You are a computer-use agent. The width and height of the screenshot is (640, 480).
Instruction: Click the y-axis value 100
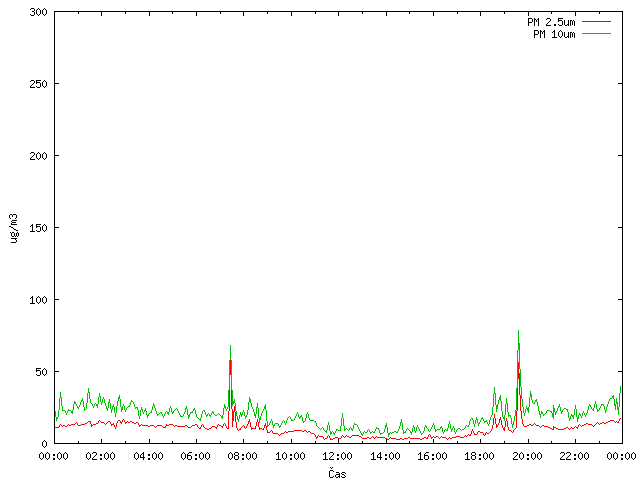38,300
